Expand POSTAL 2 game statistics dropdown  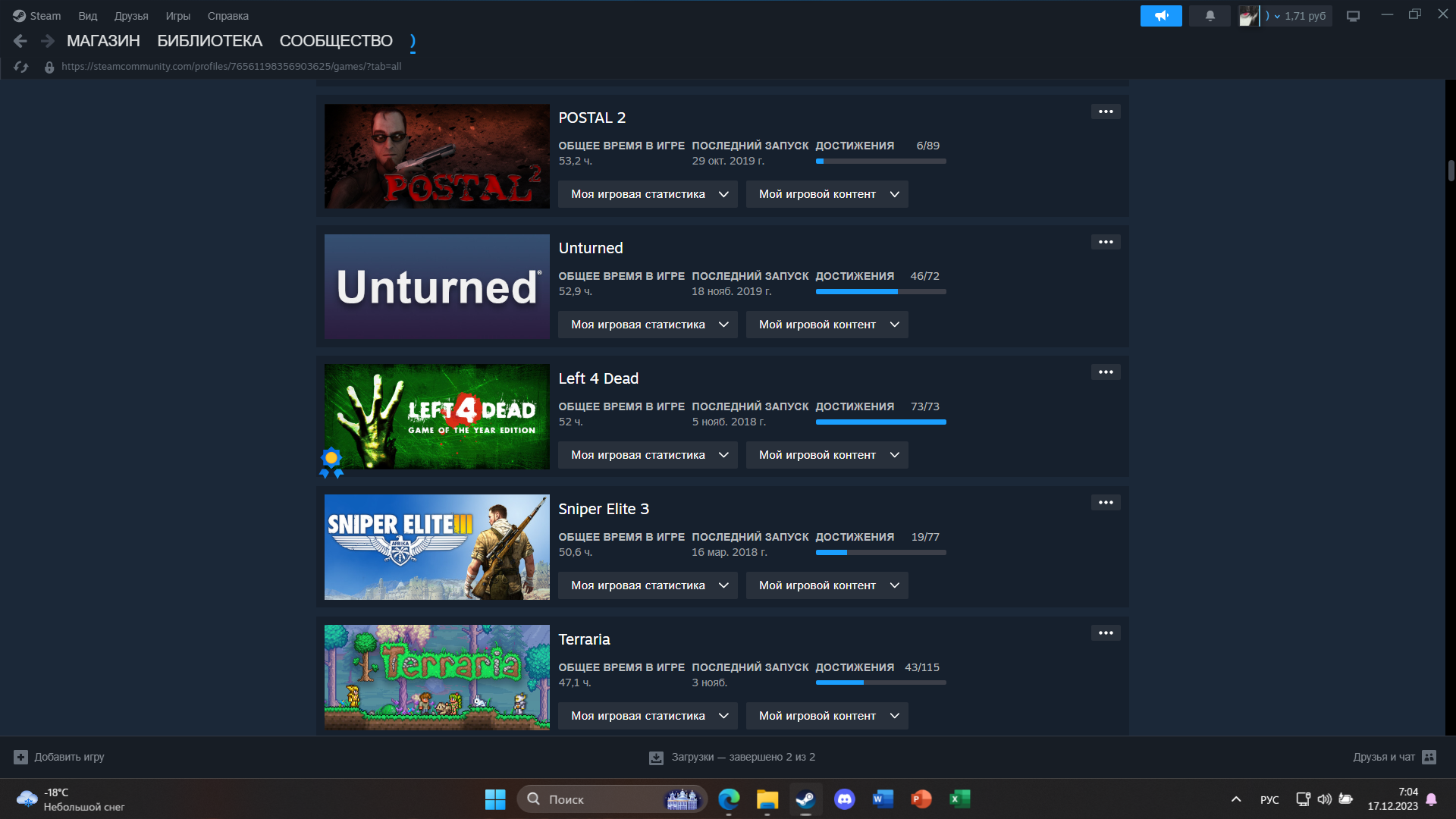[x=648, y=194]
